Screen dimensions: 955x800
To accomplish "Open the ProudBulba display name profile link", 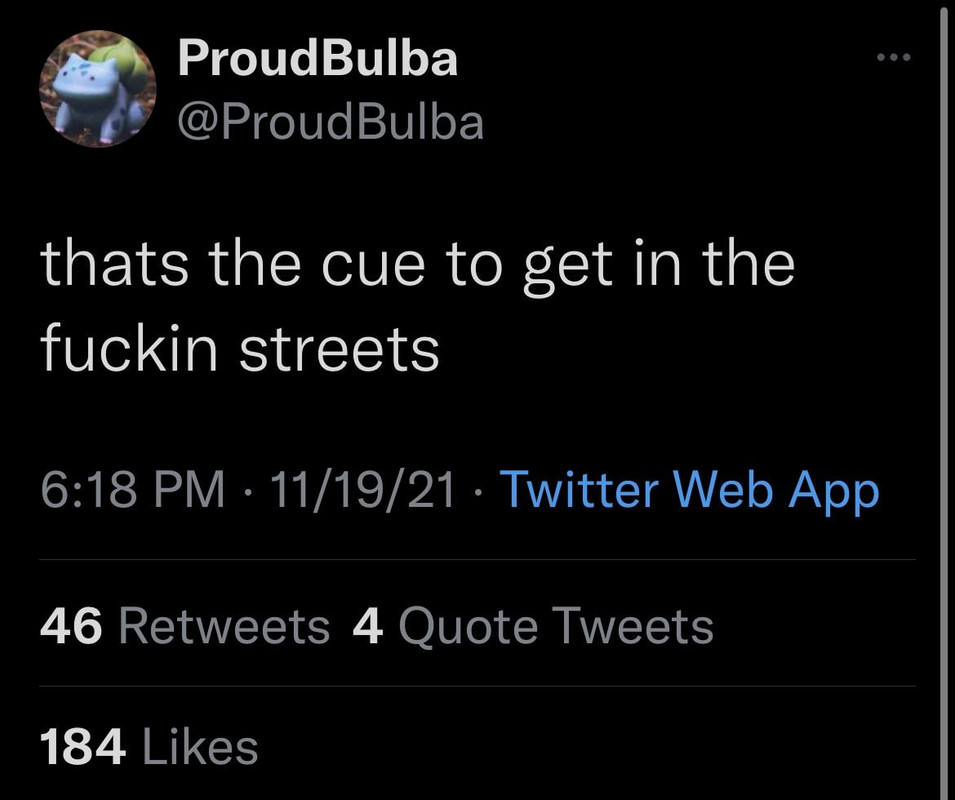I will pyautogui.click(x=317, y=59).
